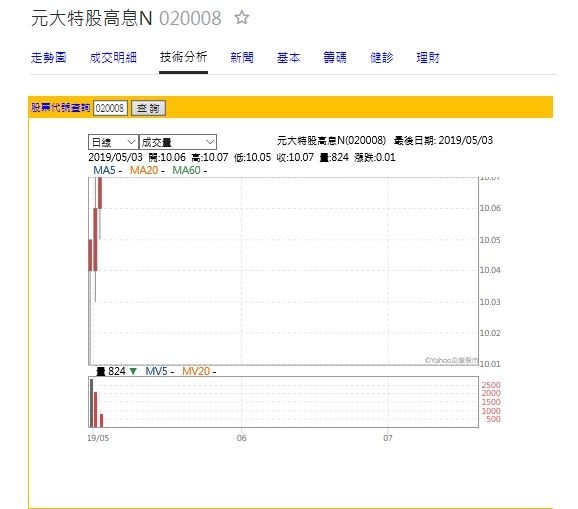Screen dimensions: 578x509
Task: Click the 19/05 date axis label
Action: coord(98,438)
